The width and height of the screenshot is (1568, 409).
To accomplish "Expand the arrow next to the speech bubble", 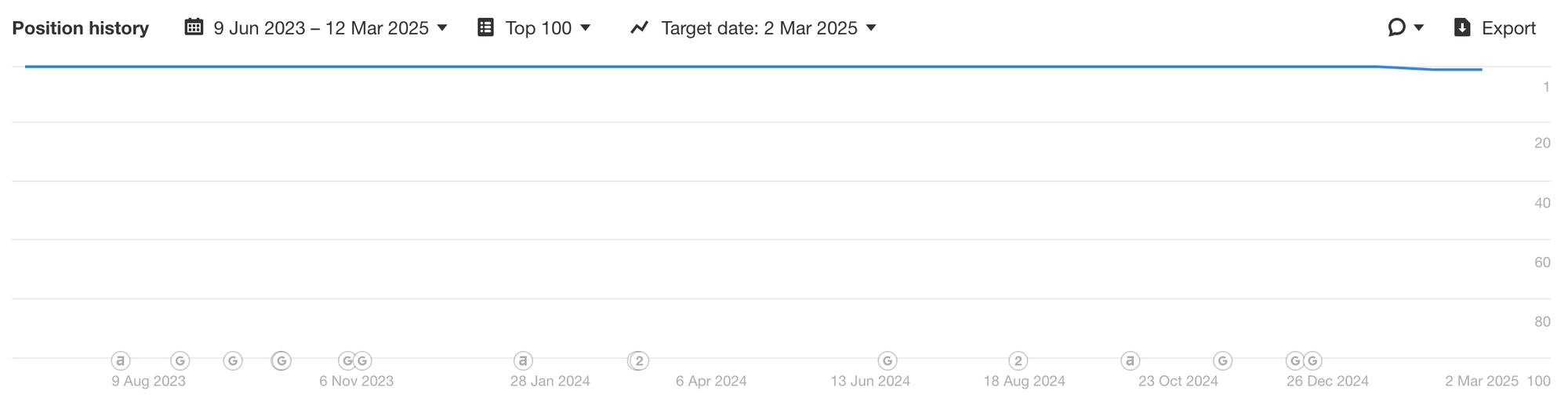I will (x=1418, y=28).
